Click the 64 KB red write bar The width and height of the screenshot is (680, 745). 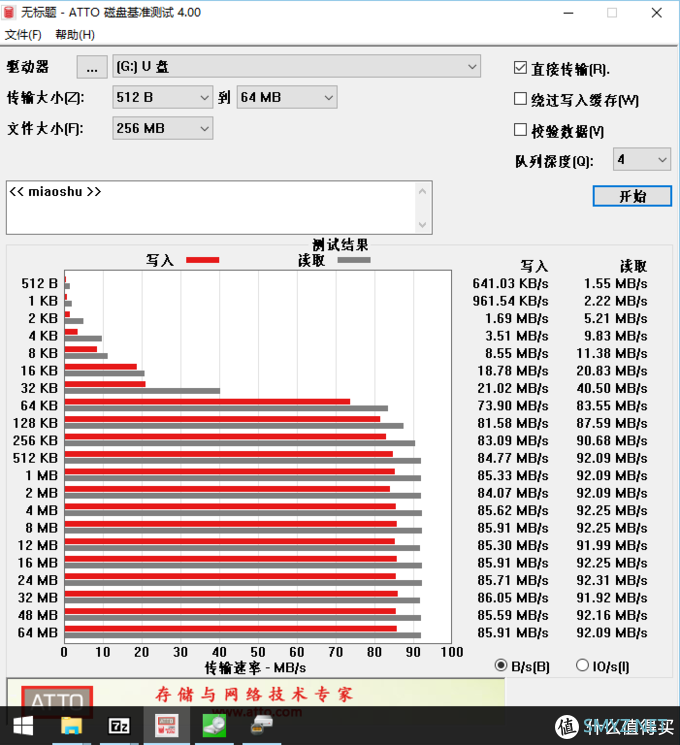click(x=207, y=402)
